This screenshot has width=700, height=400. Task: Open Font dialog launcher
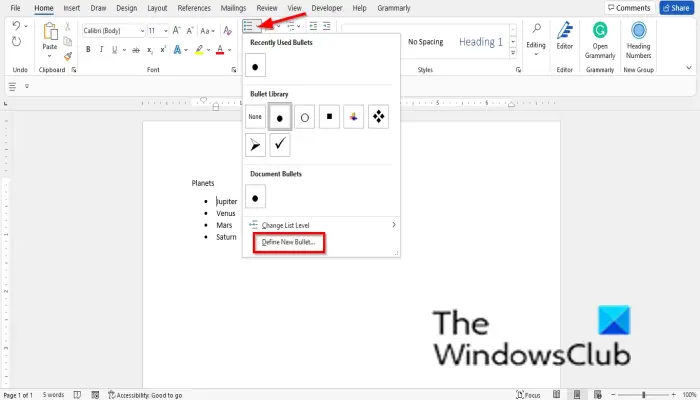point(233,70)
